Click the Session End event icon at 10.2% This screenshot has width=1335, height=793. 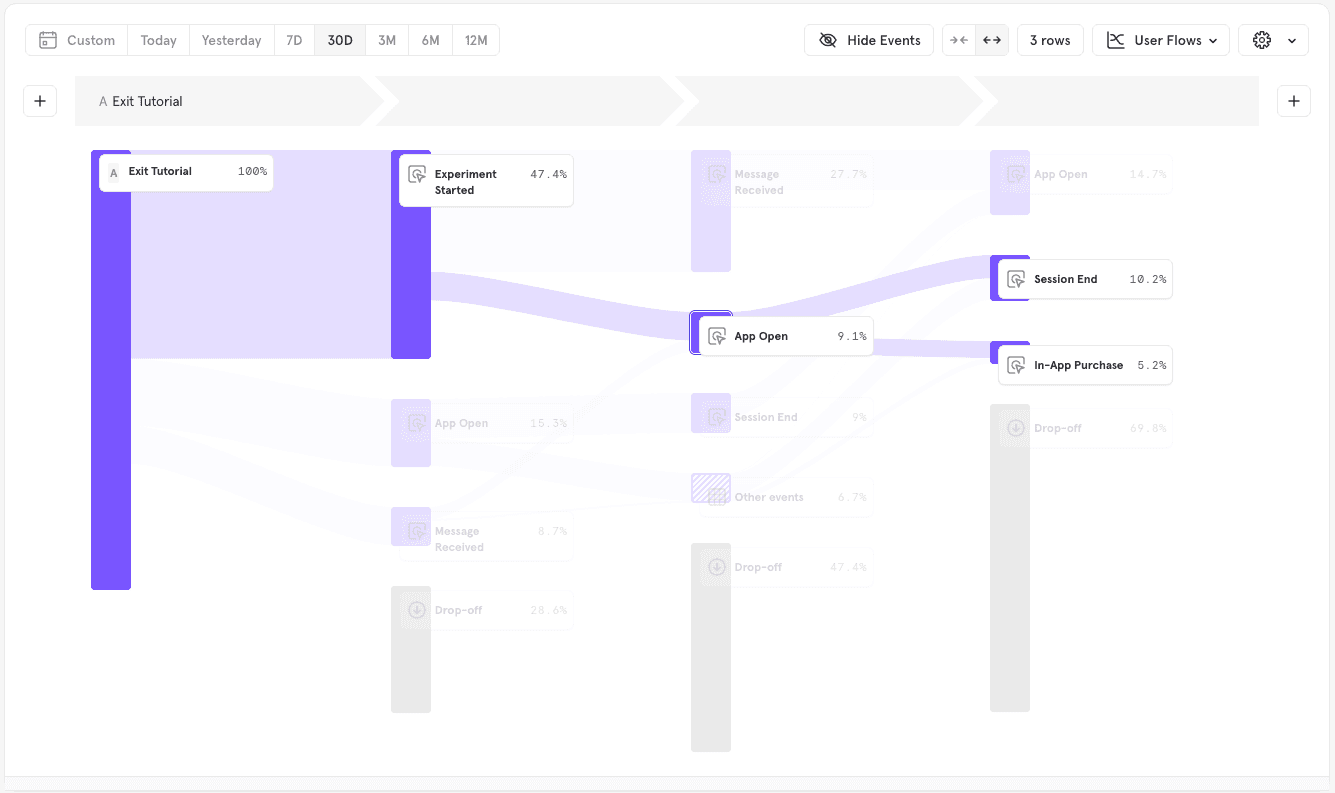coord(1016,279)
